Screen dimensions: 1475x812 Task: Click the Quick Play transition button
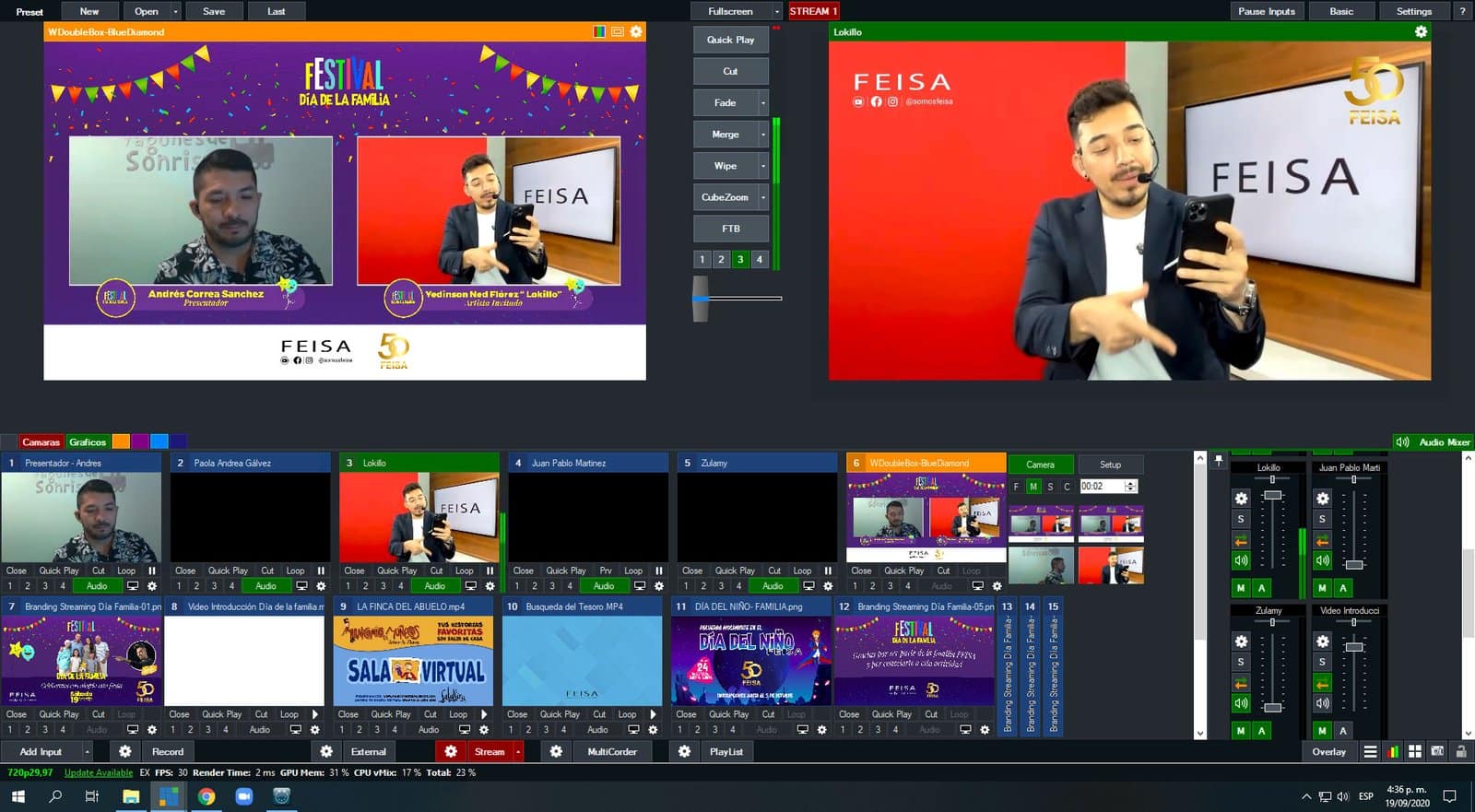point(730,40)
